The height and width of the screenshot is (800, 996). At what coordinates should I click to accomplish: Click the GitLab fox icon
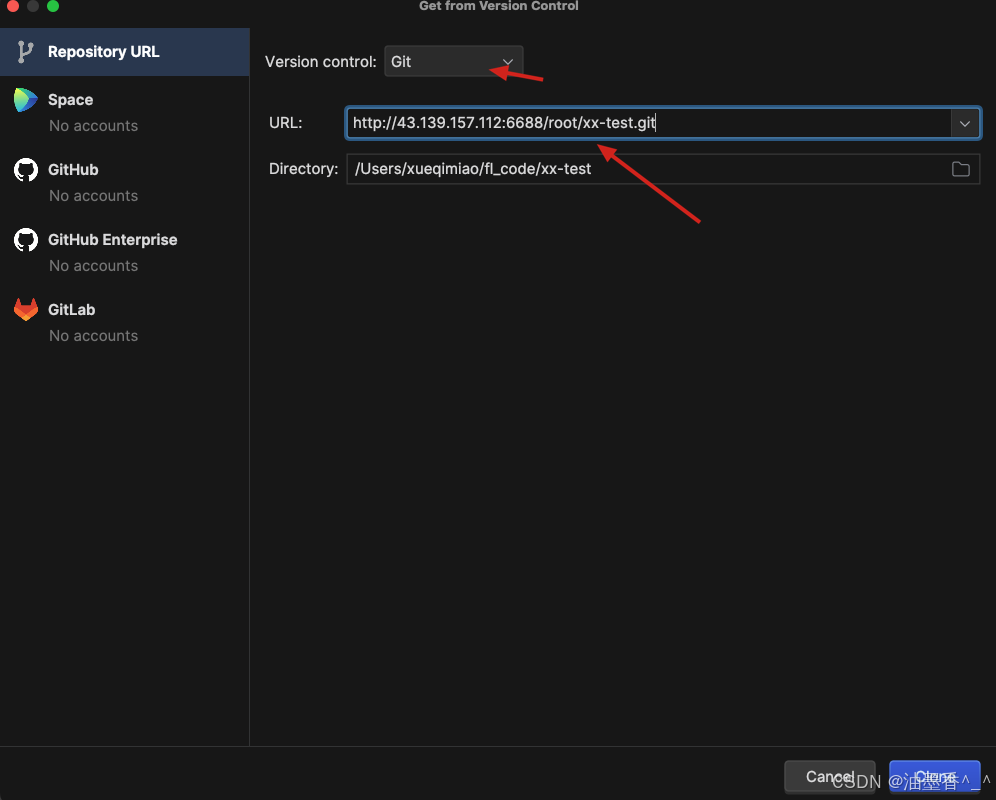coord(25,309)
